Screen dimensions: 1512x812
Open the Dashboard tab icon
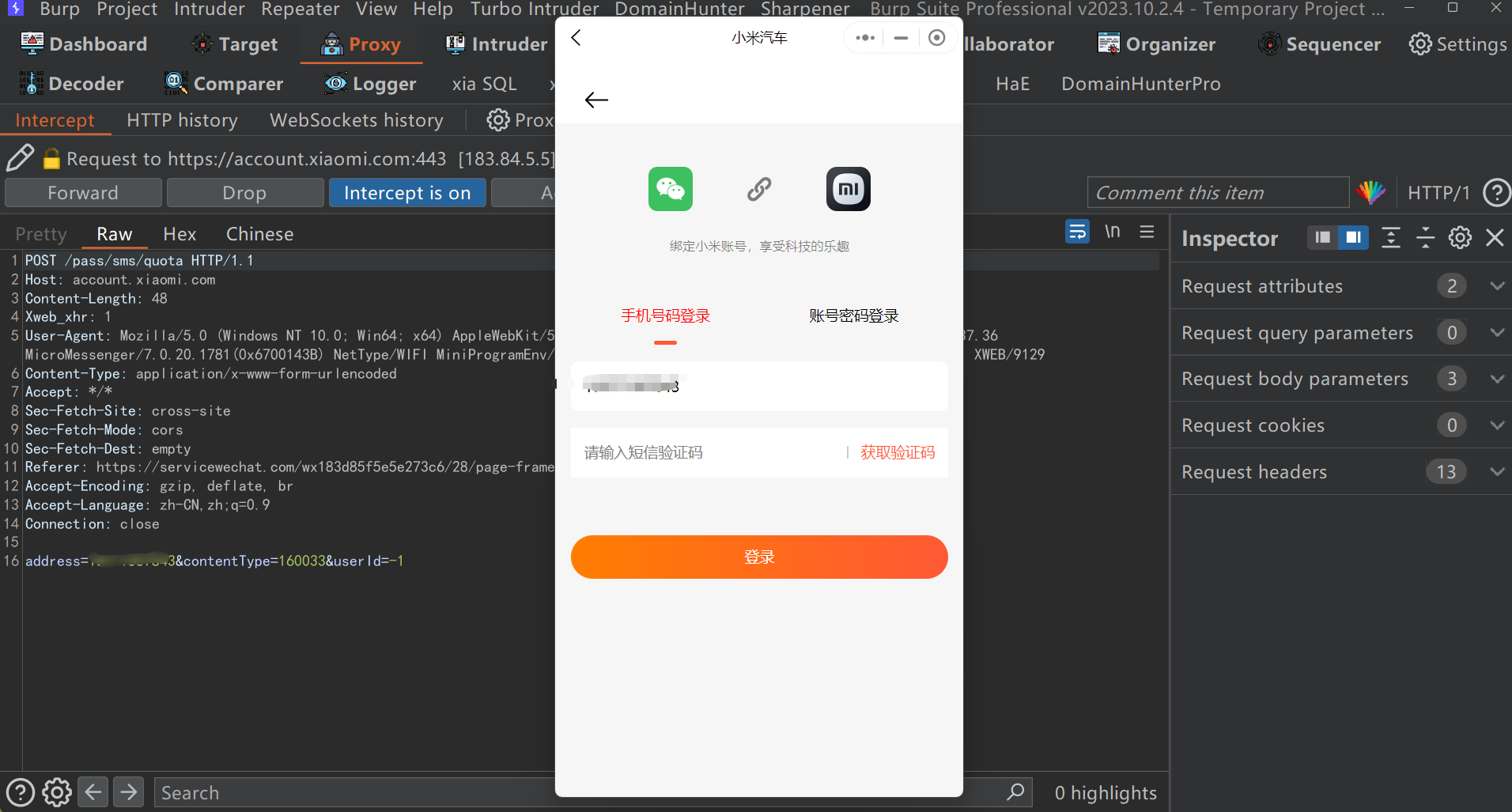(32, 43)
